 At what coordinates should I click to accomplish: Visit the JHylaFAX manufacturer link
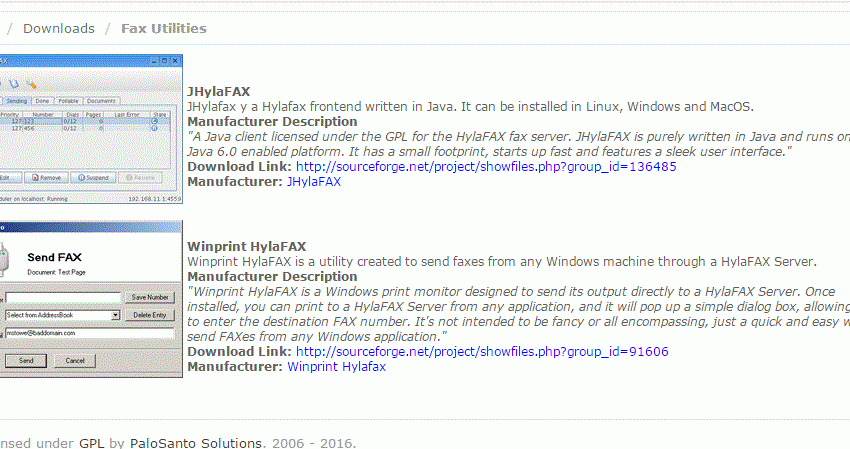pos(313,182)
